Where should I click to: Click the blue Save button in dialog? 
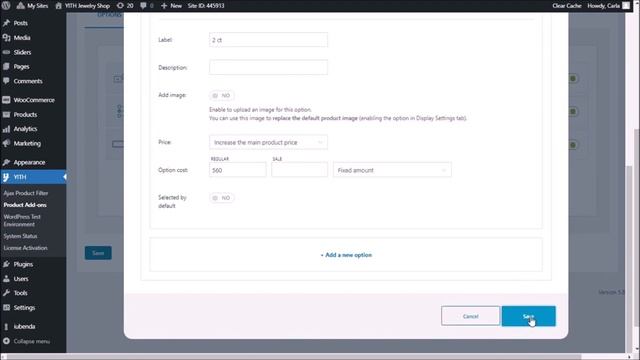[529, 316]
